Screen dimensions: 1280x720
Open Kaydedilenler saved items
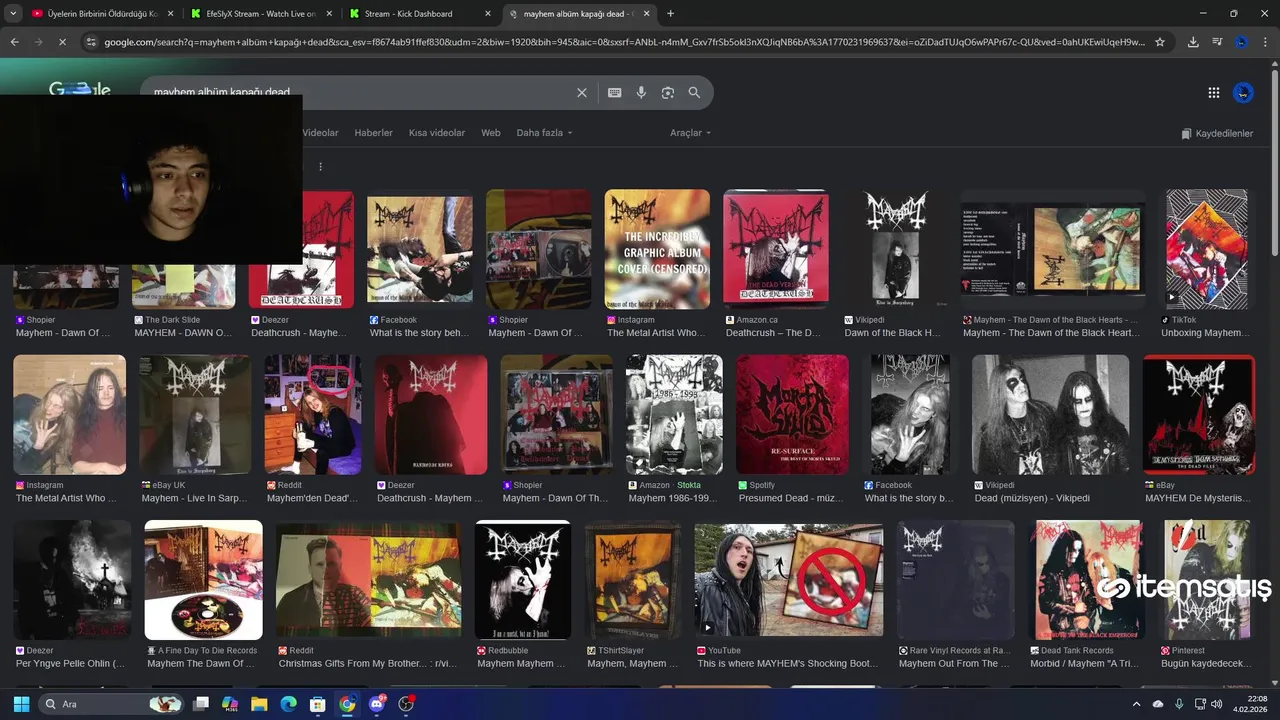click(1217, 133)
